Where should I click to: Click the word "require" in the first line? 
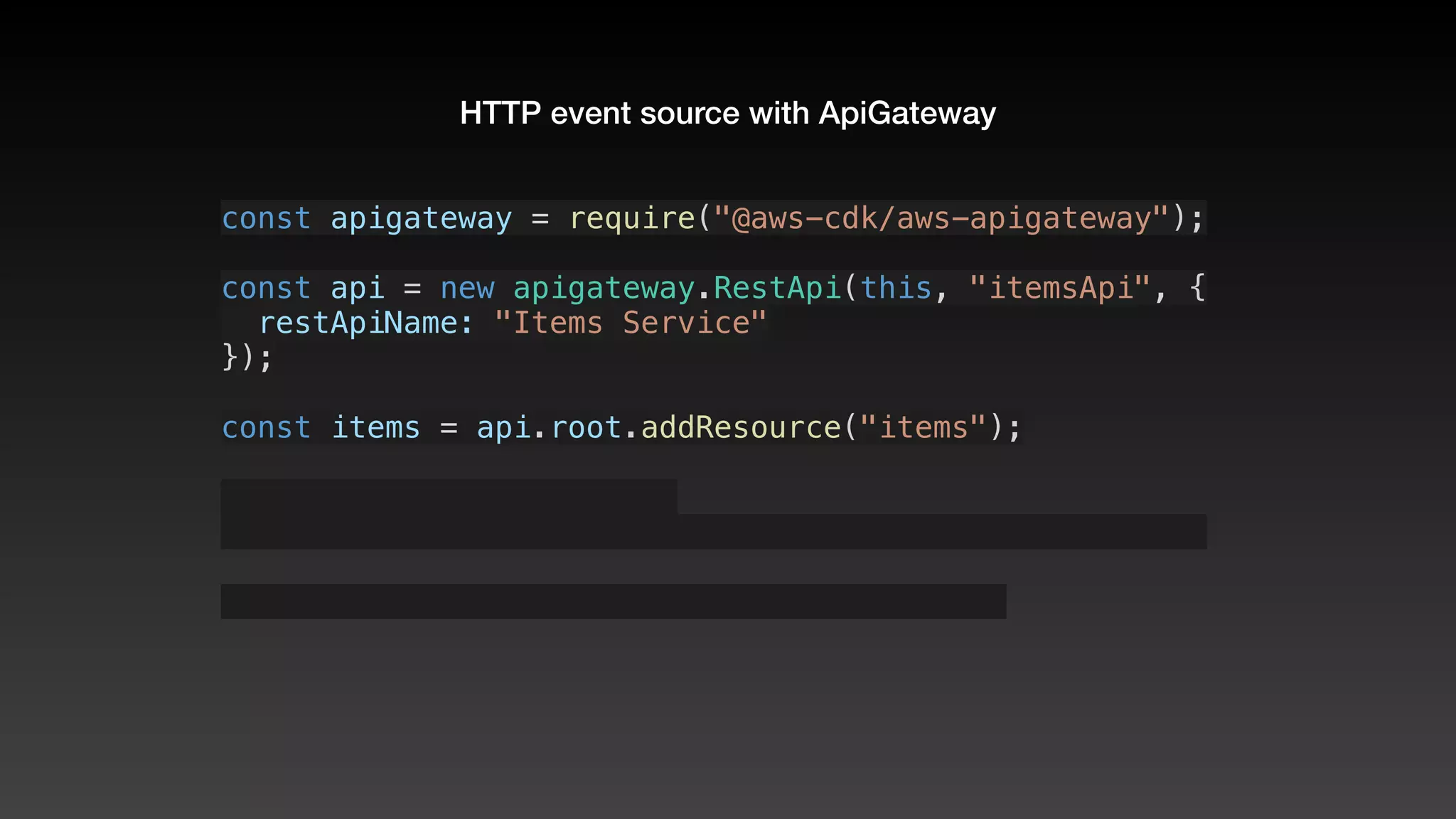tap(632, 218)
